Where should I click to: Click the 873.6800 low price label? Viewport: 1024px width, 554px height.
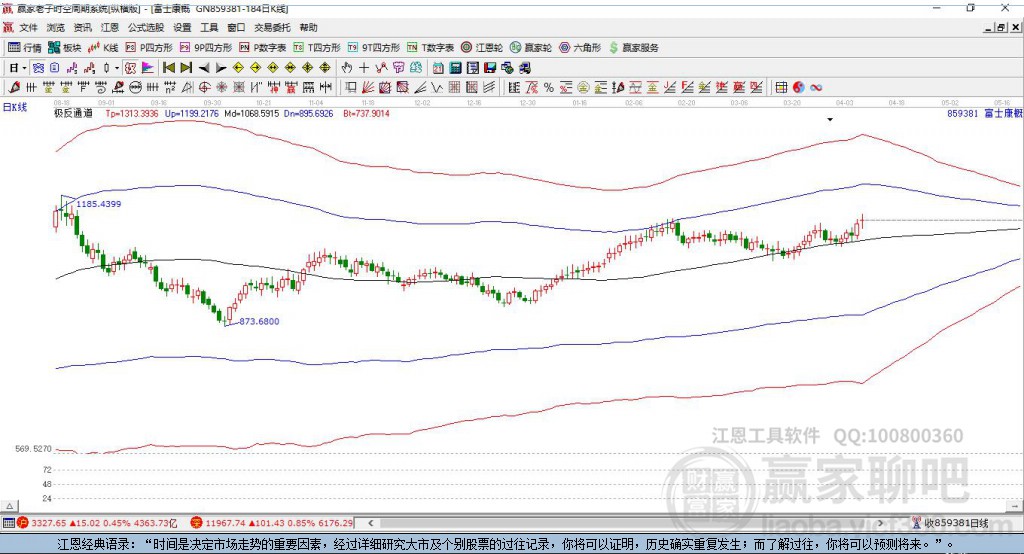coord(259,321)
